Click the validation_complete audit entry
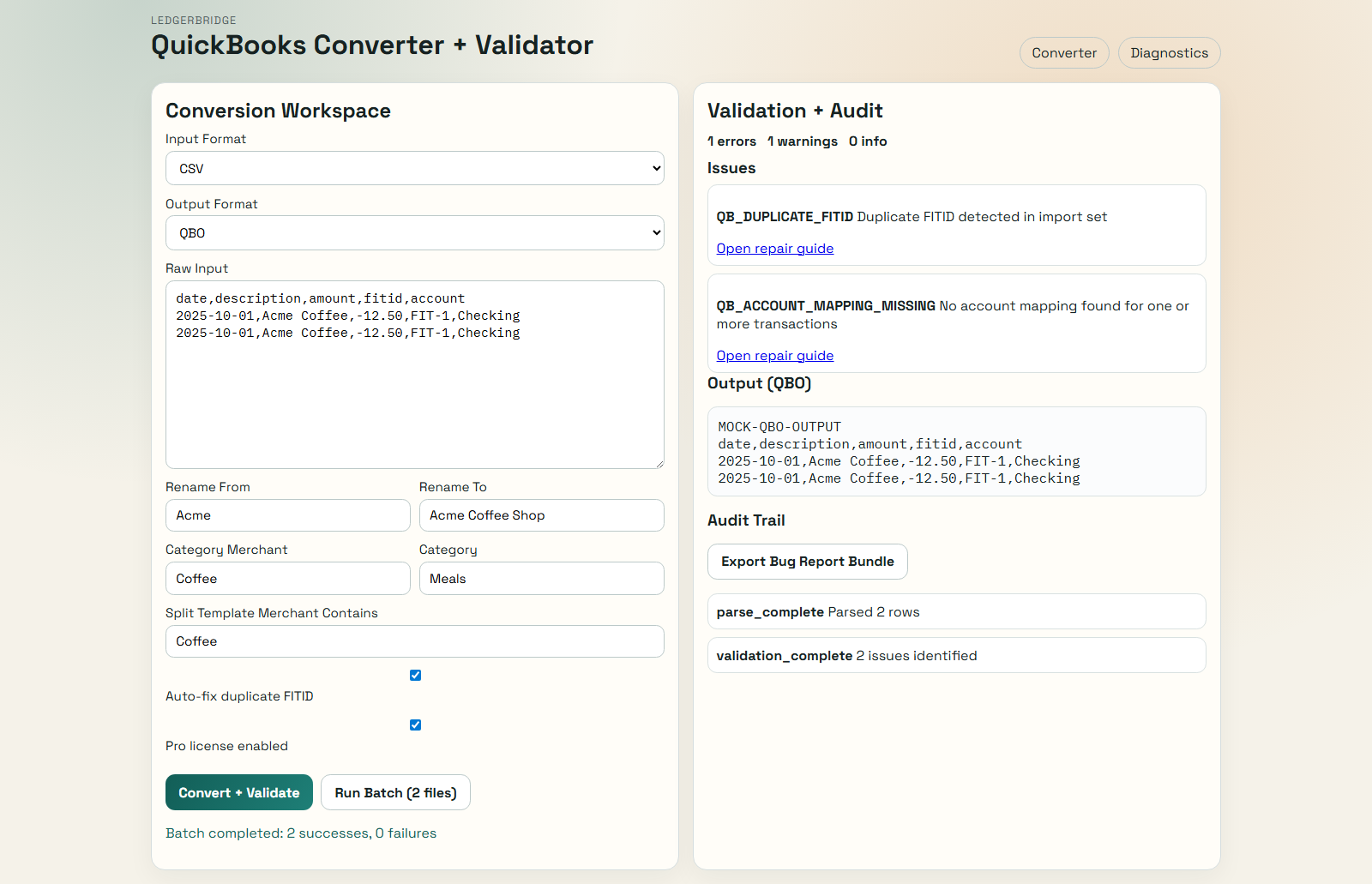 point(956,655)
